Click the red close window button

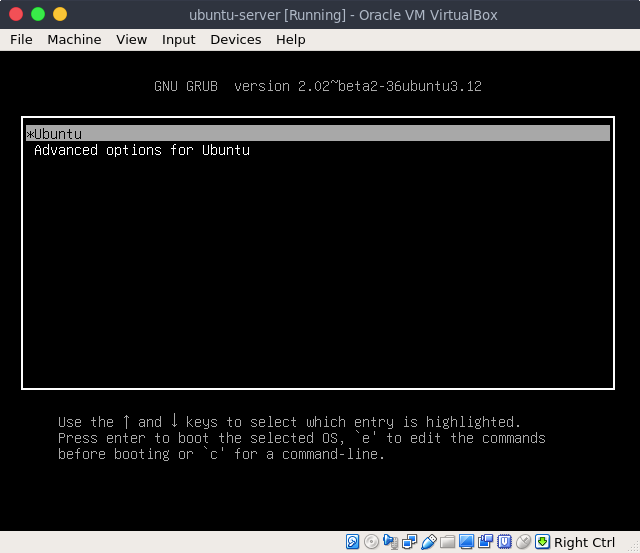point(16,14)
